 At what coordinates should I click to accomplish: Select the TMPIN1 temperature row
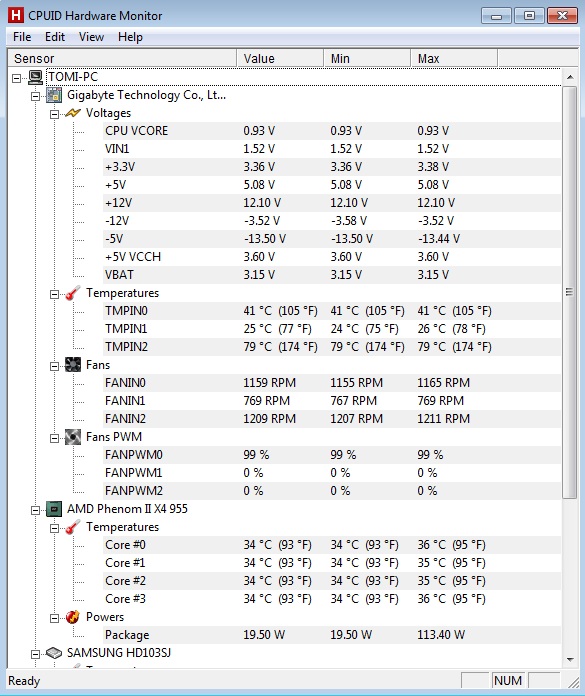point(332,329)
